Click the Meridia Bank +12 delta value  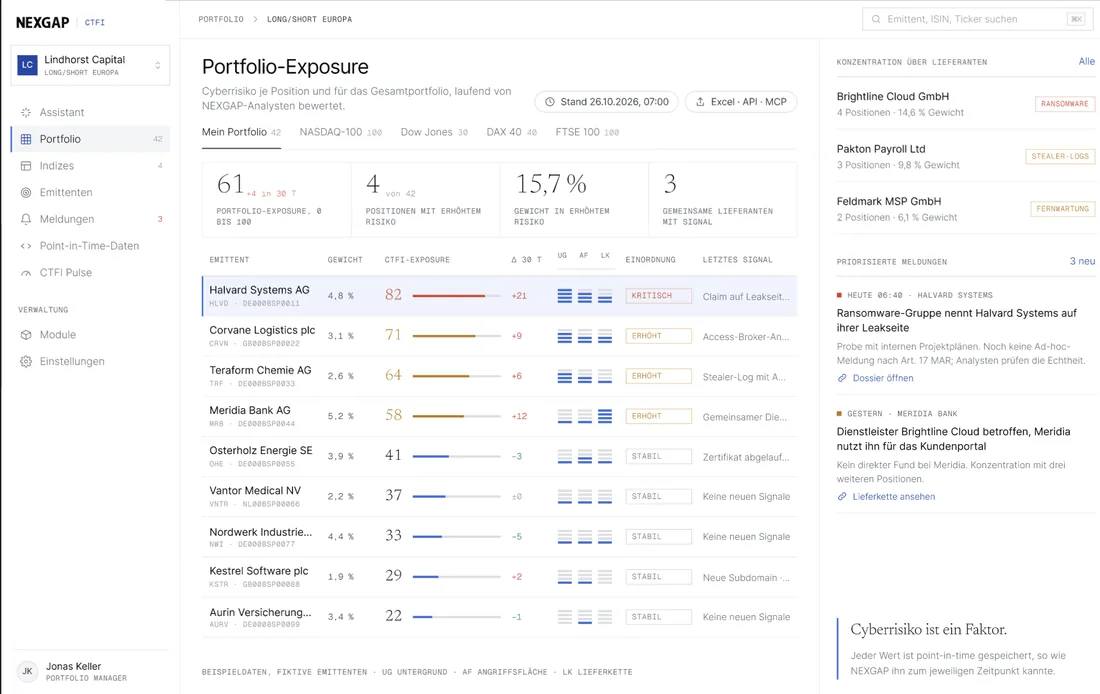pyautogui.click(x=519, y=416)
